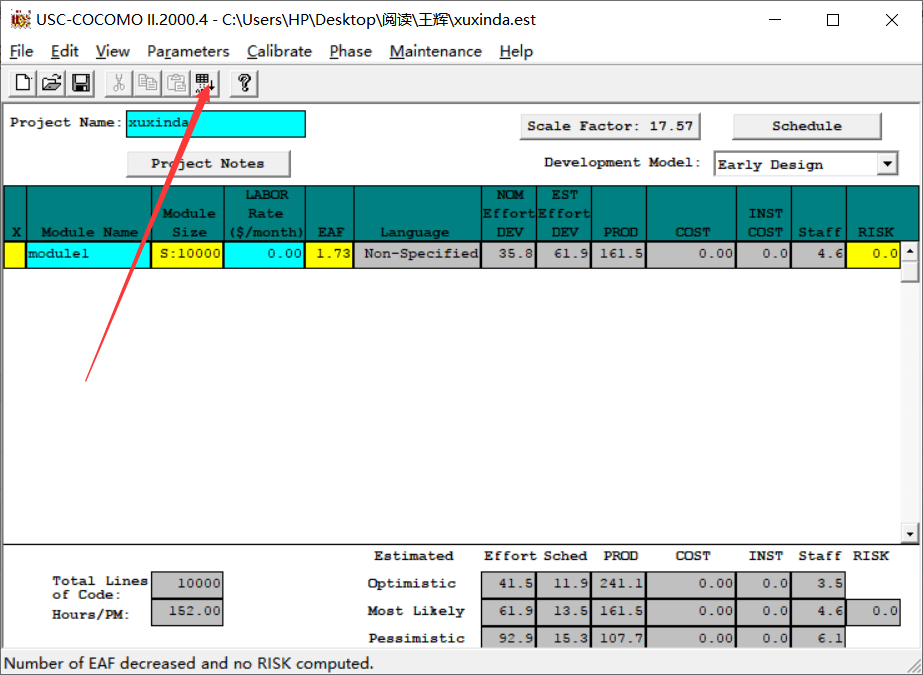
Task: Click the Project Name field xuxinda
Action: click(215, 124)
